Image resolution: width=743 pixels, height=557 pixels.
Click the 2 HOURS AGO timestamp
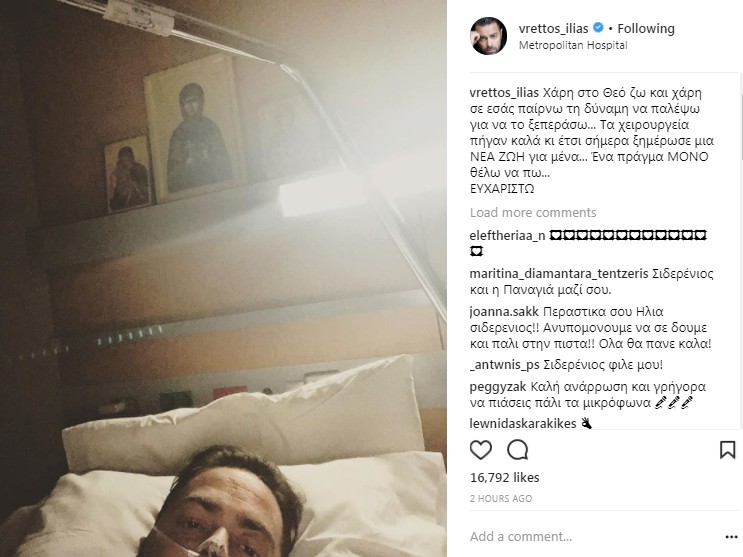pyautogui.click(x=501, y=499)
